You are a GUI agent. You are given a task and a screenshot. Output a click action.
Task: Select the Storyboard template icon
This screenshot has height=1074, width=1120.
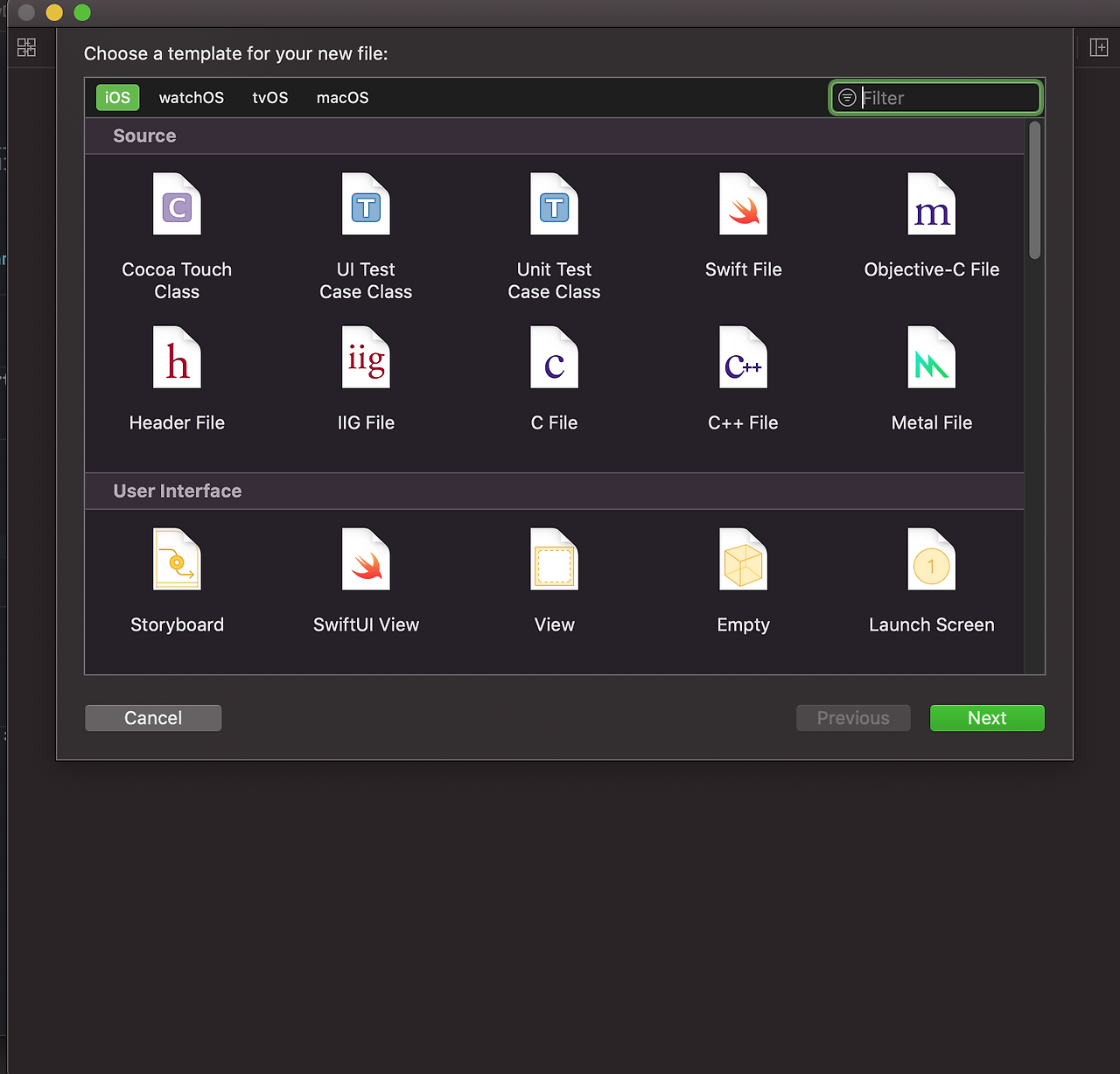click(177, 559)
